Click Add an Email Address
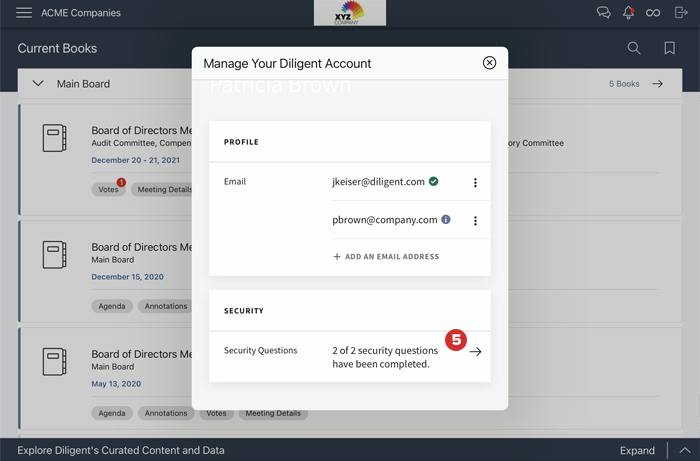 coord(386,257)
